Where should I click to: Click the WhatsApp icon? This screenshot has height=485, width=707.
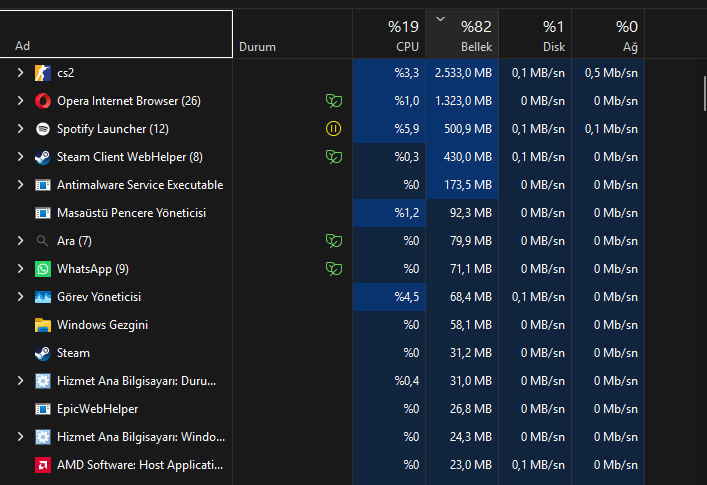coord(43,269)
